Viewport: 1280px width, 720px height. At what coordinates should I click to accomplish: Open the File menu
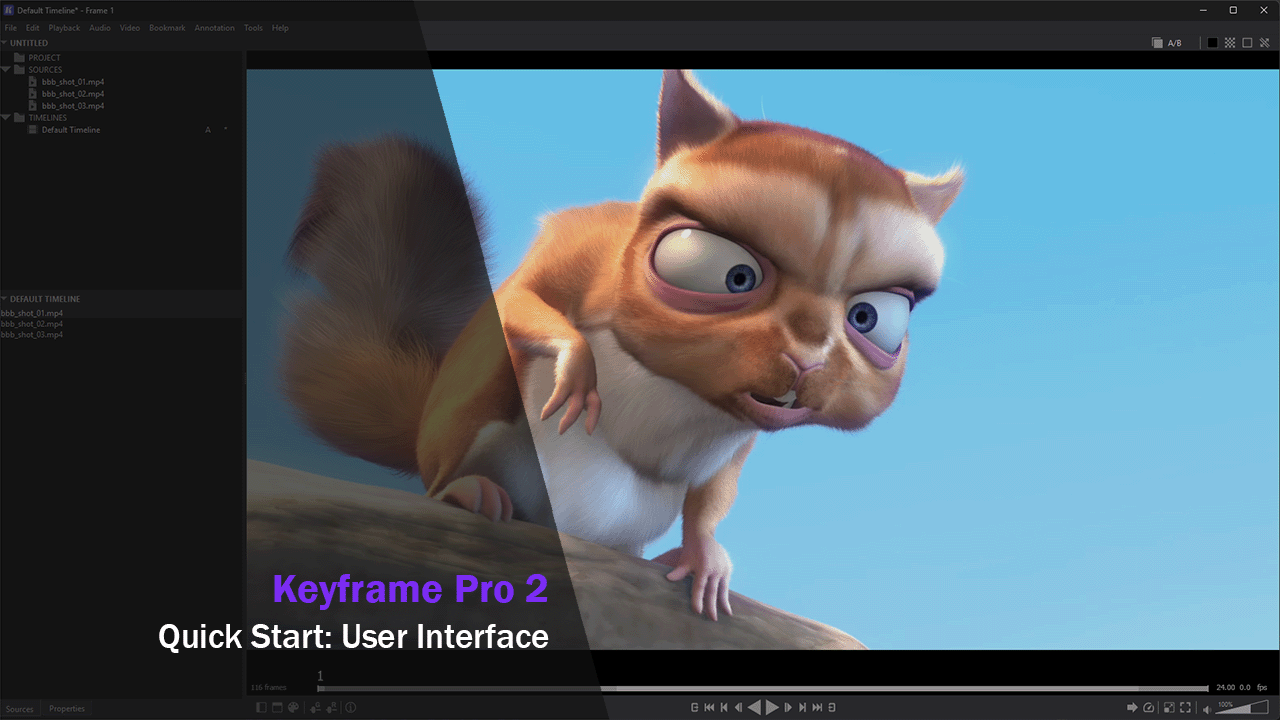coord(11,28)
